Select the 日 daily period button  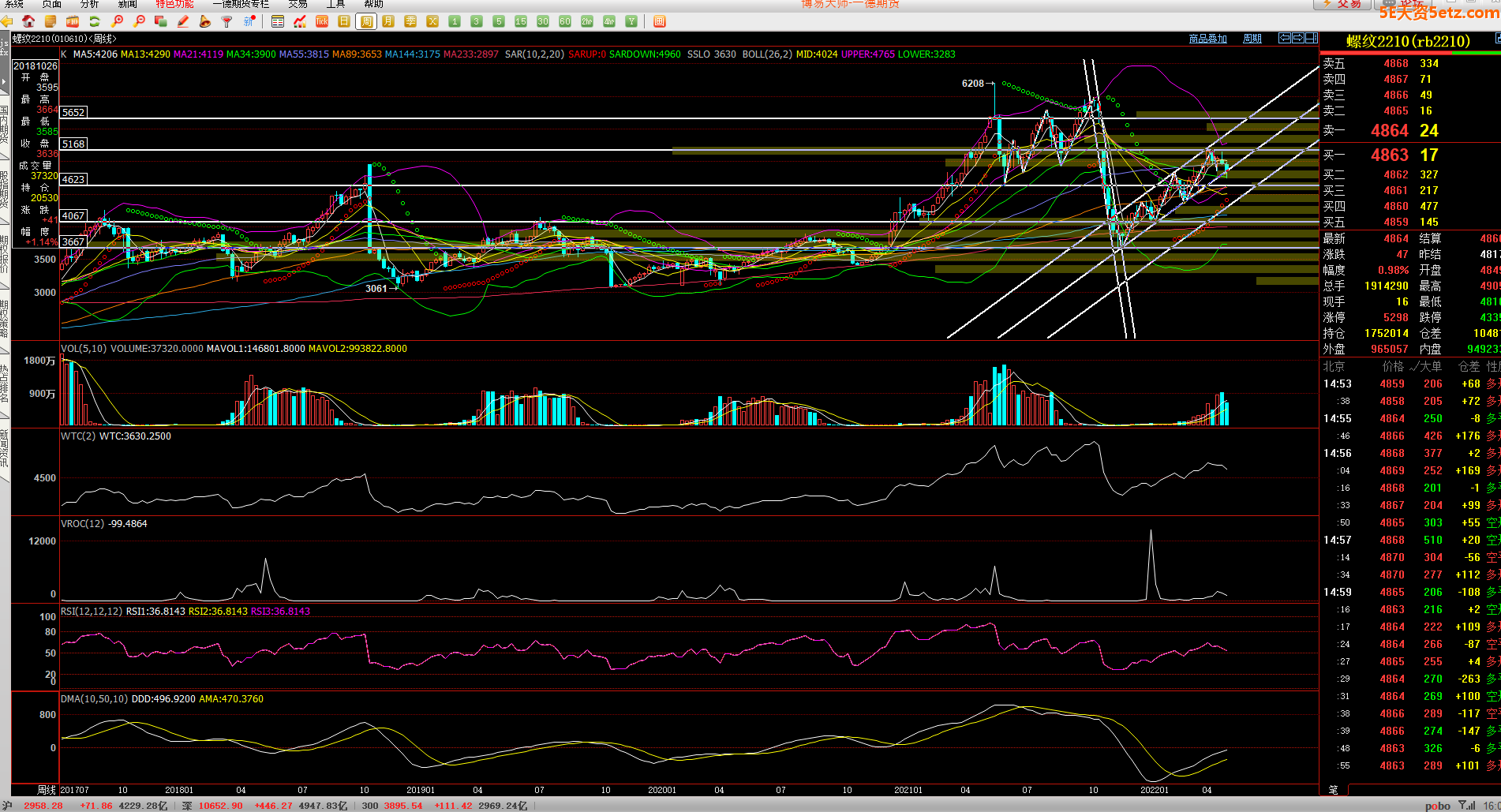point(344,21)
